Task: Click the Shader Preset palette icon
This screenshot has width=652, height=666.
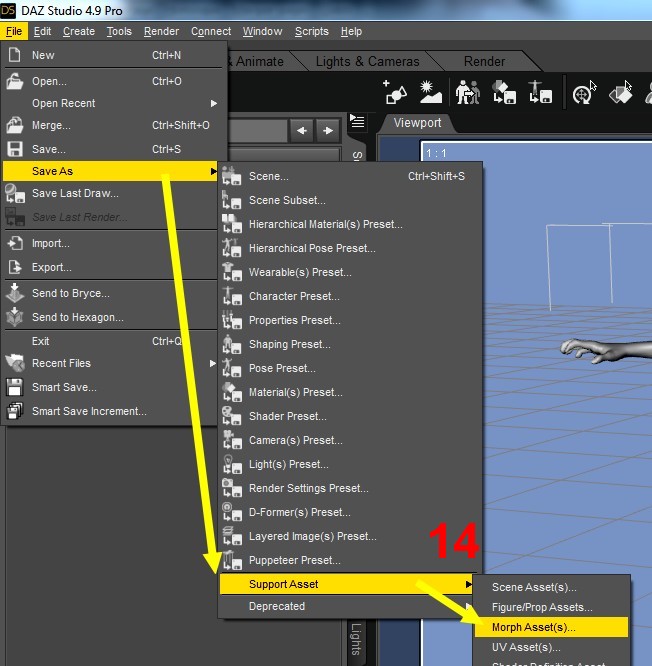Action: pos(231,416)
